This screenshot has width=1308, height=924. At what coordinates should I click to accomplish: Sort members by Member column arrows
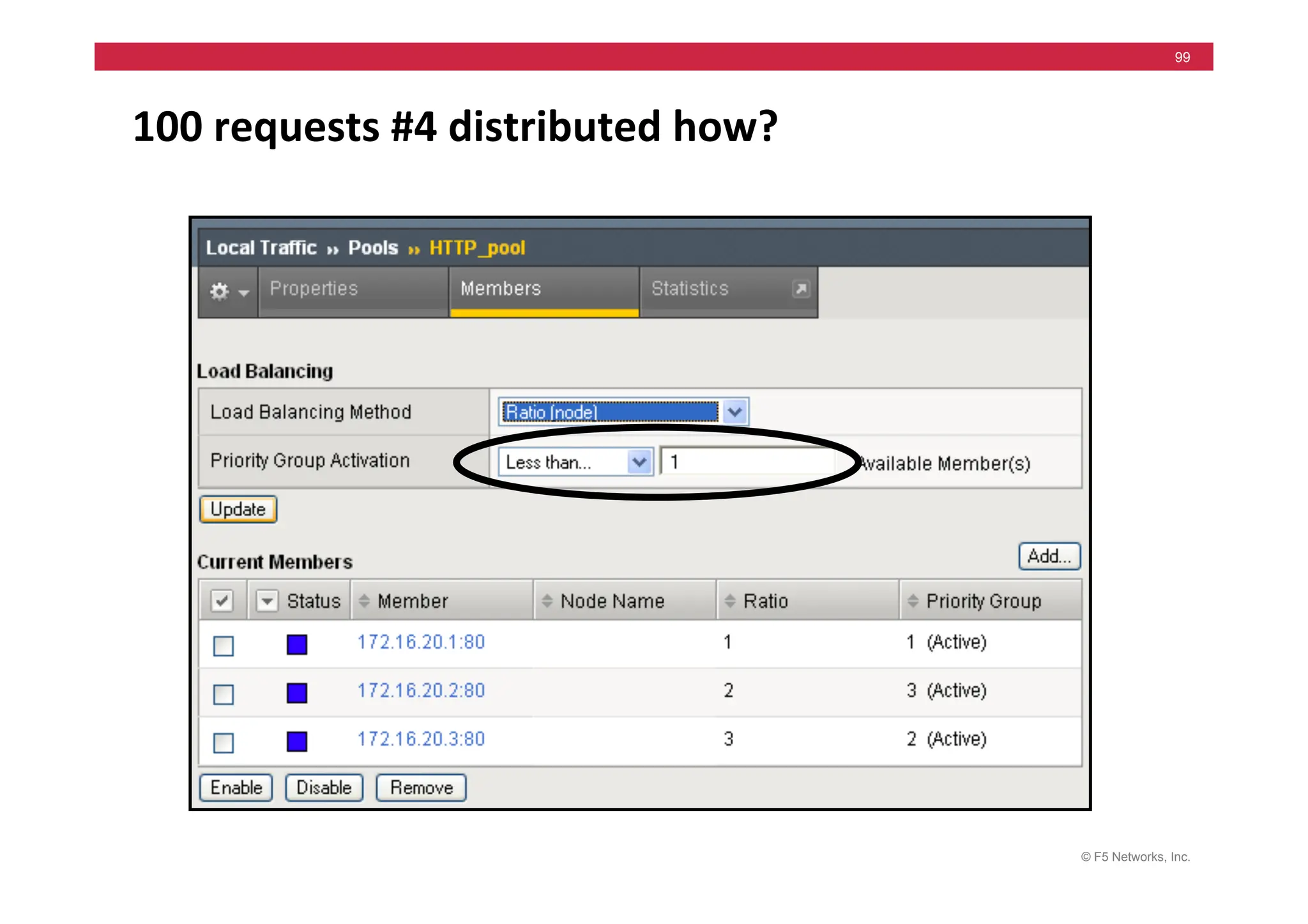(364, 601)
